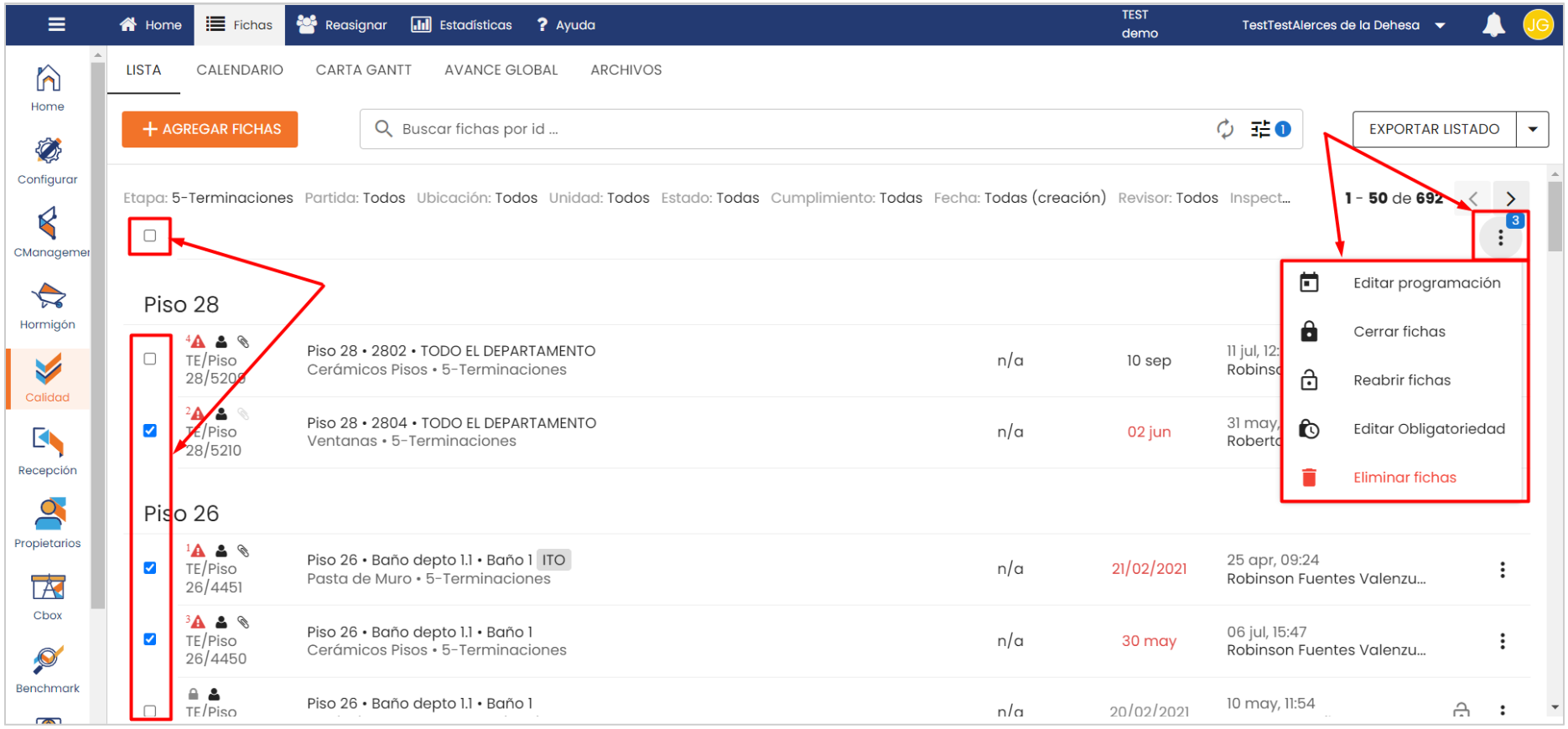Uncheck the TE/Piso 26/4451 row checkbox

pos(150,568)
